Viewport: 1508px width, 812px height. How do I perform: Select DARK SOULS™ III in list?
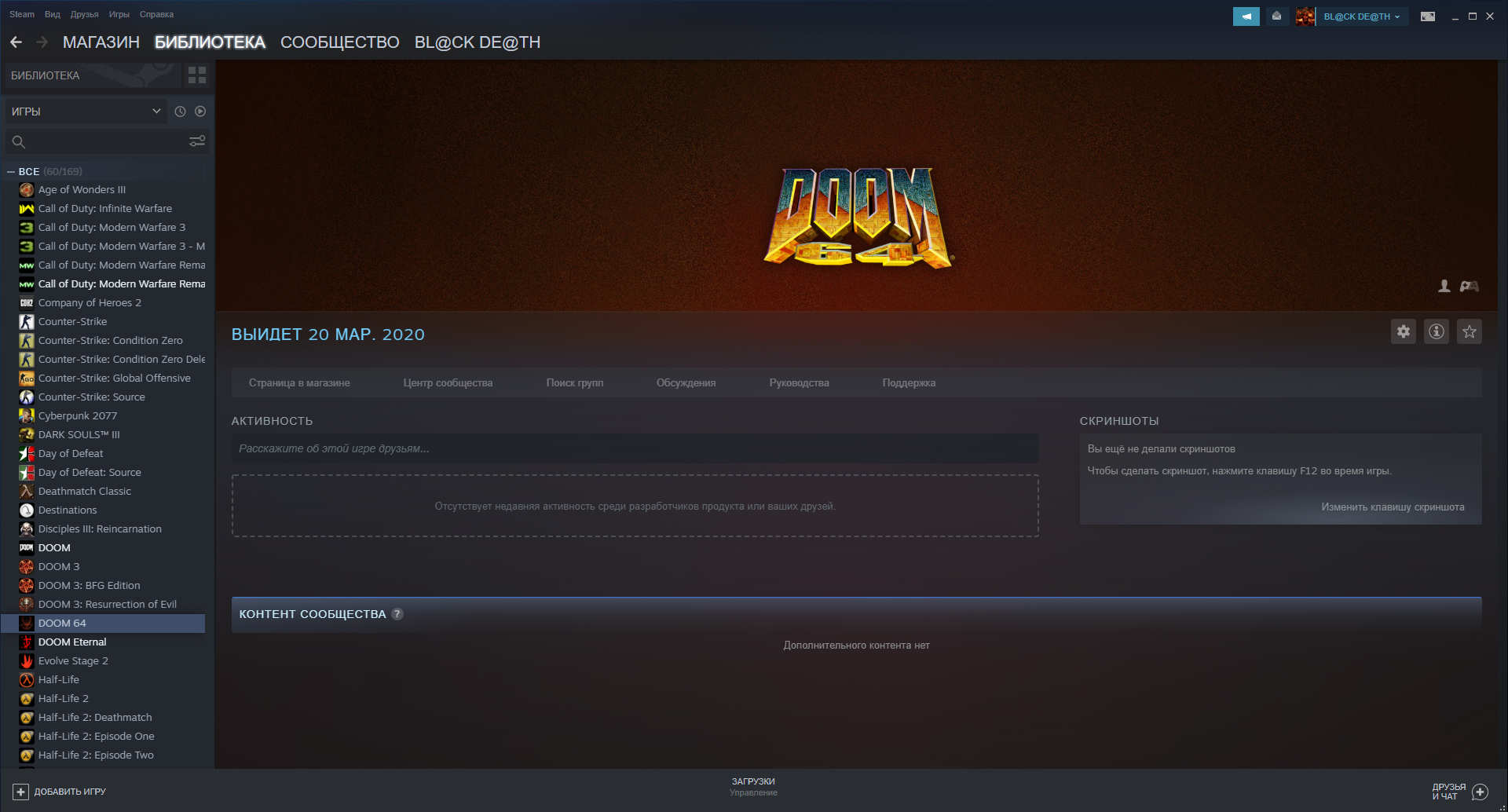pyautogui.click(x=104, y=435)
